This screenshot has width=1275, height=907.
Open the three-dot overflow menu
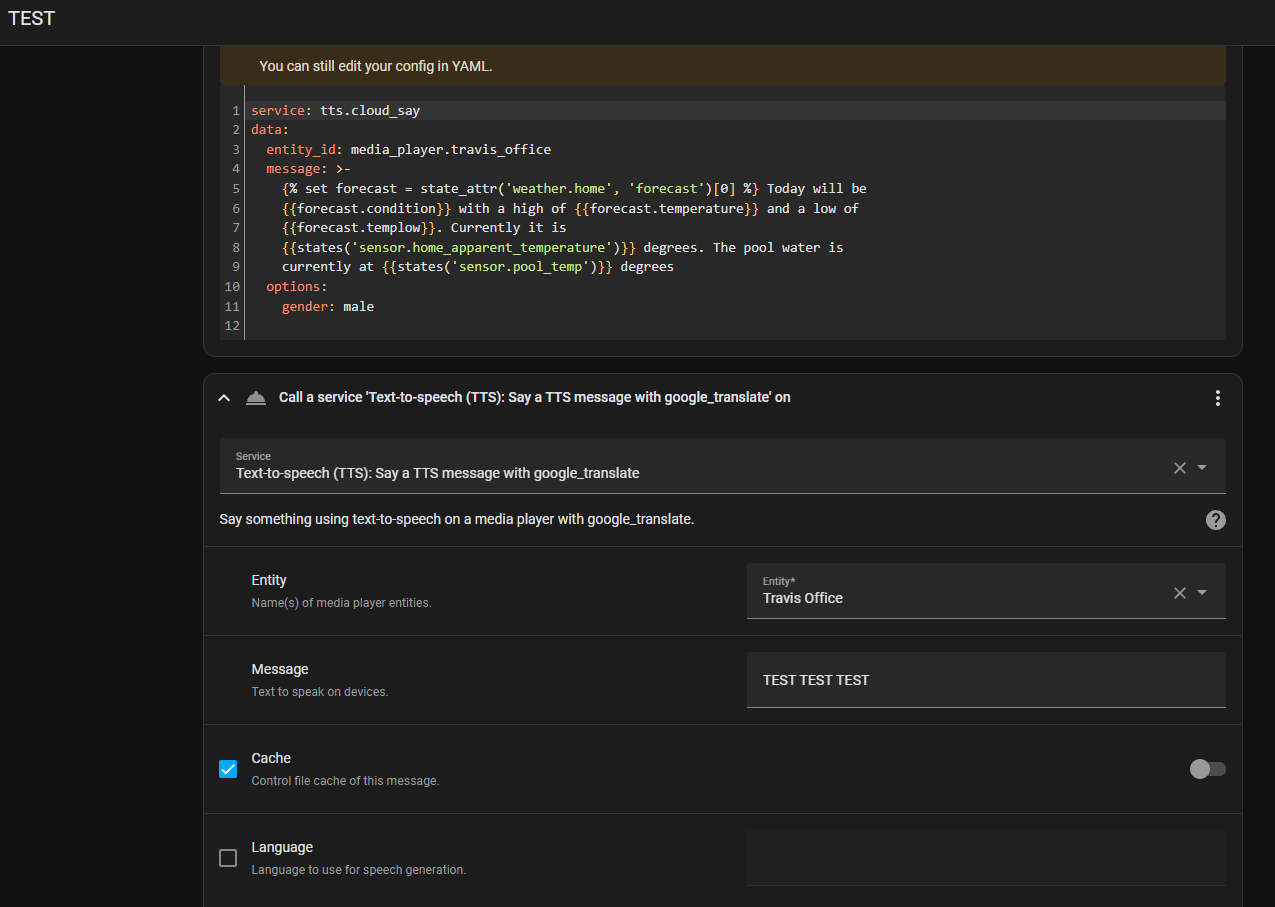(1217, 397)
